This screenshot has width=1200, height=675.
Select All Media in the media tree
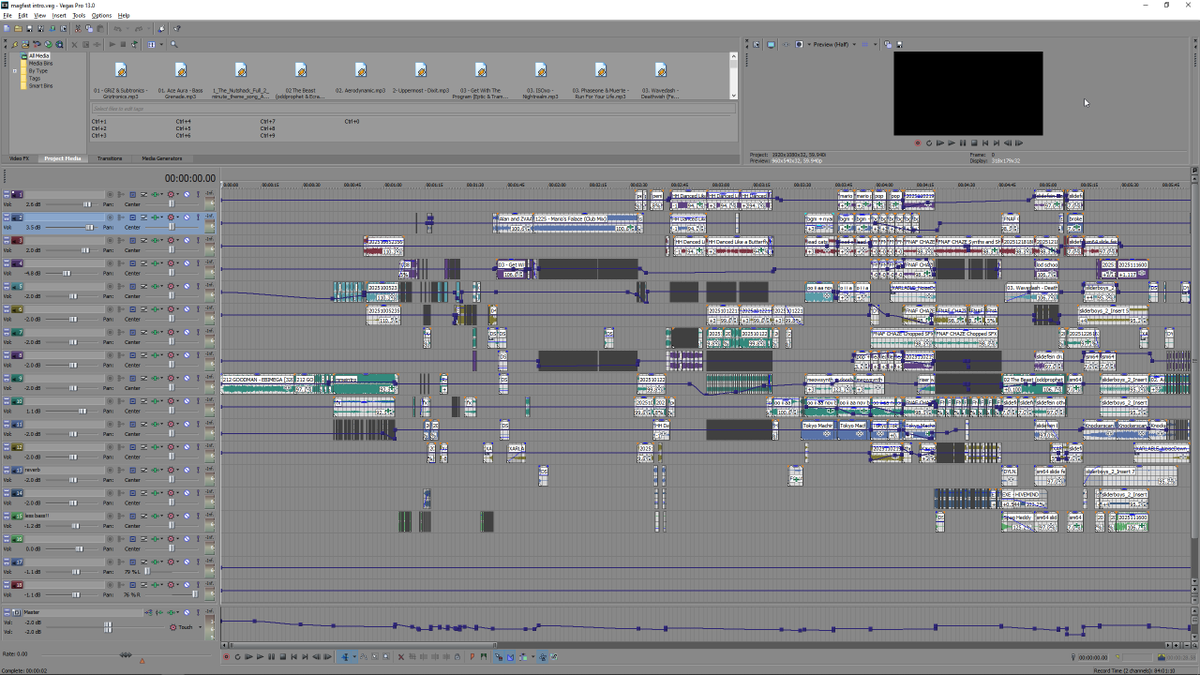coord(38,56)
